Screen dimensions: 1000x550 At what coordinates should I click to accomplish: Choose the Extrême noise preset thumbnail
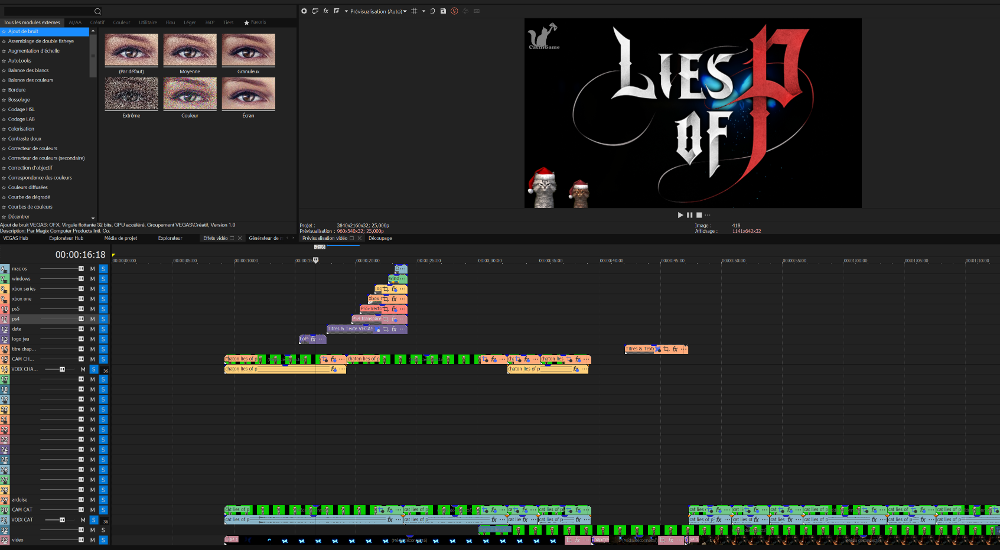point(131,94)
